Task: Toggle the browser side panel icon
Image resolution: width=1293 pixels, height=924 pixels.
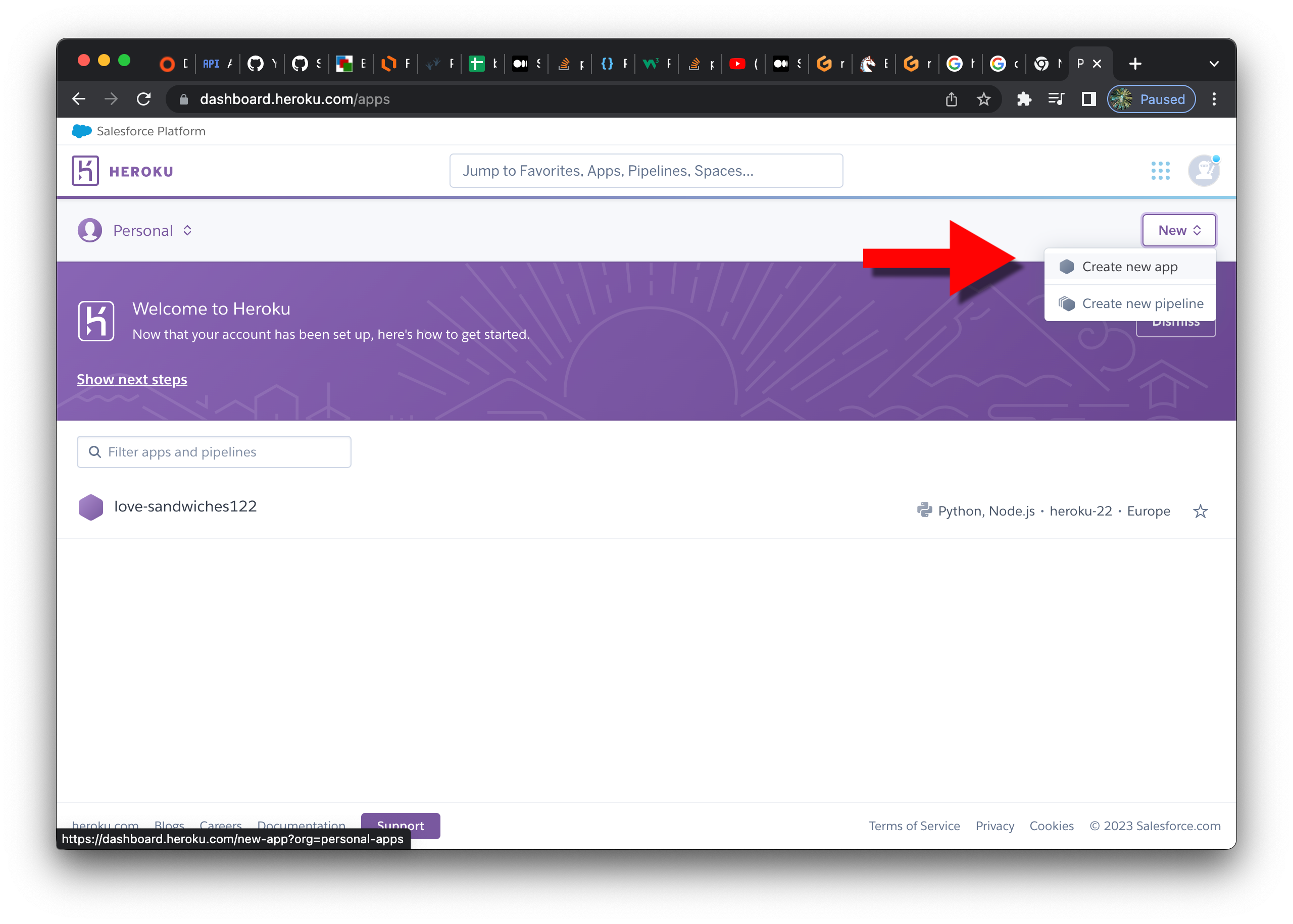Action: pos(1088,99)
